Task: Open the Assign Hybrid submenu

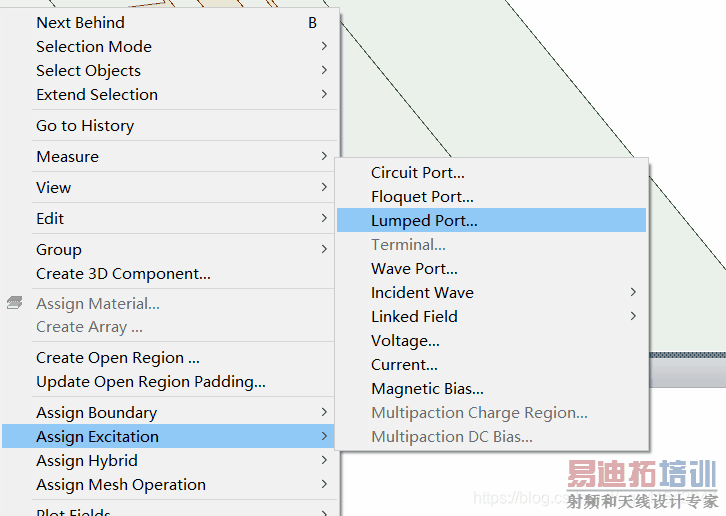Action: pos(87,461)
